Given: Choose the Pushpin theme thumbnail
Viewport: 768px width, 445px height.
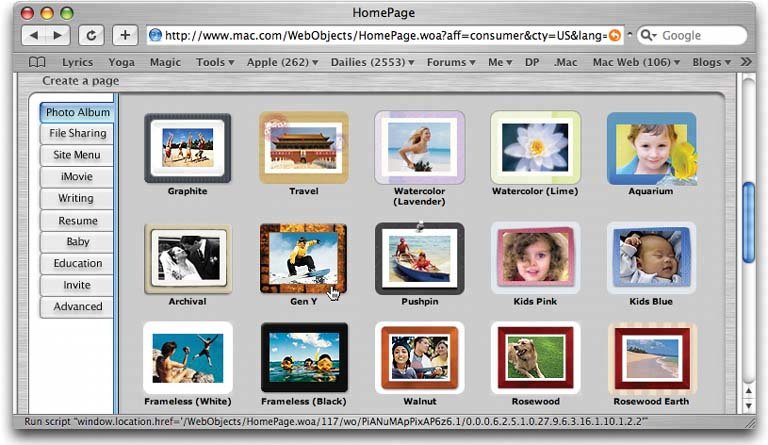Looking at the screenshot, I should (x=420, y=258).
